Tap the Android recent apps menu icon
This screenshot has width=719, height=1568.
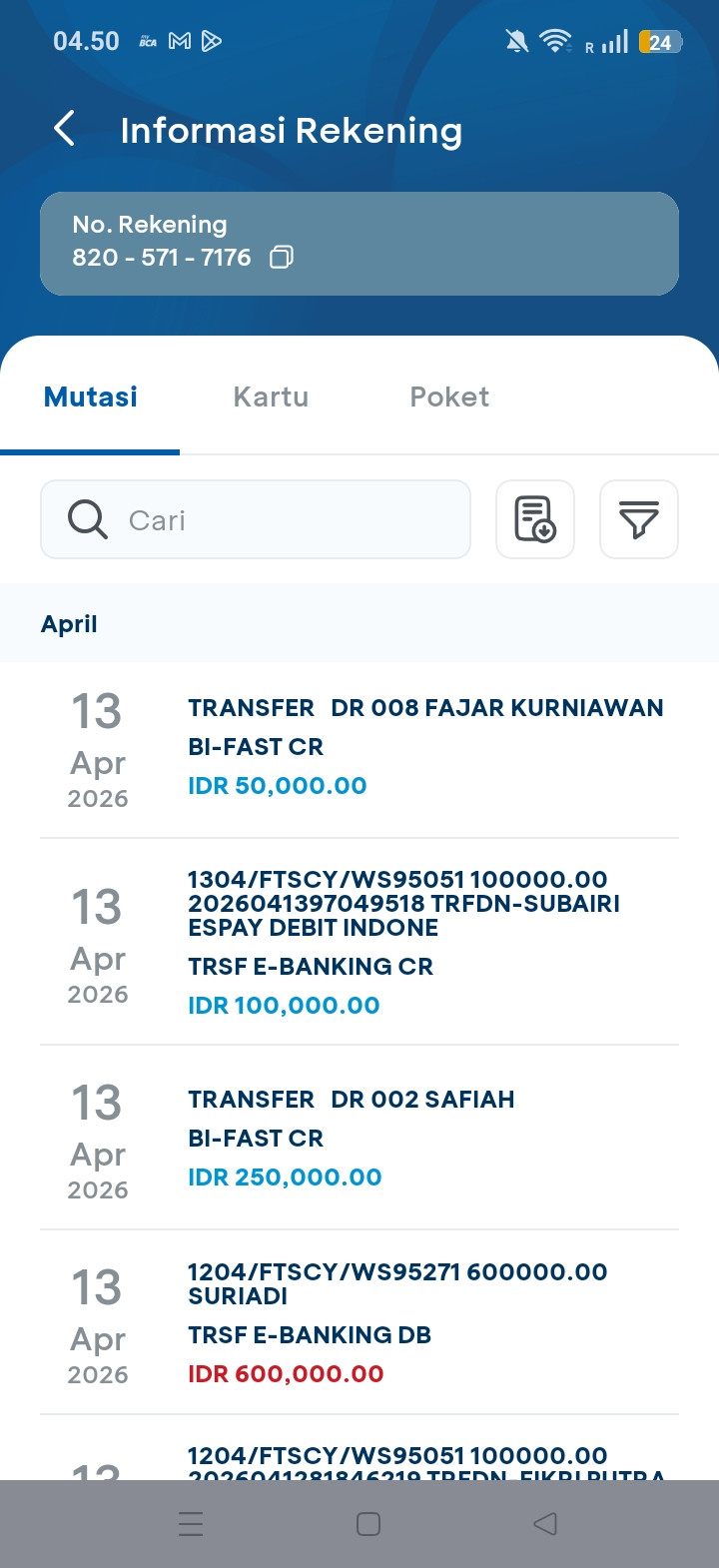coord(190,1524)
